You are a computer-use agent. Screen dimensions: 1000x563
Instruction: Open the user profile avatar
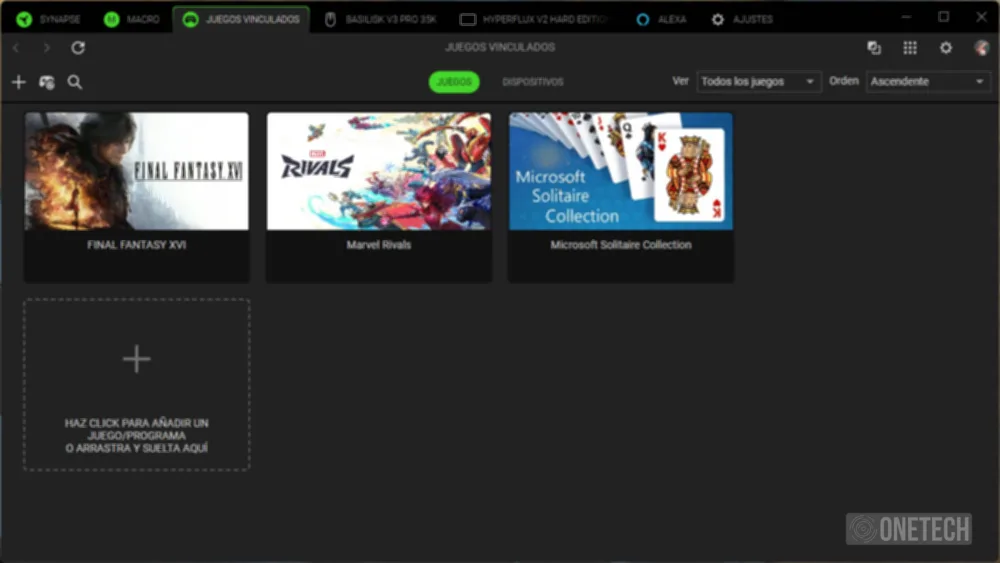(x=982, y=48)
